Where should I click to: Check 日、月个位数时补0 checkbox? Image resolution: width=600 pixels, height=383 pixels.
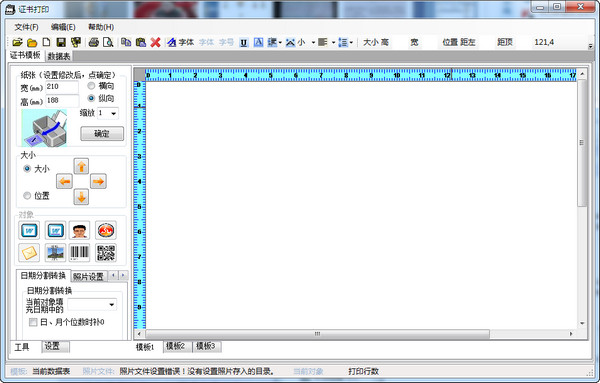point(33,322)
